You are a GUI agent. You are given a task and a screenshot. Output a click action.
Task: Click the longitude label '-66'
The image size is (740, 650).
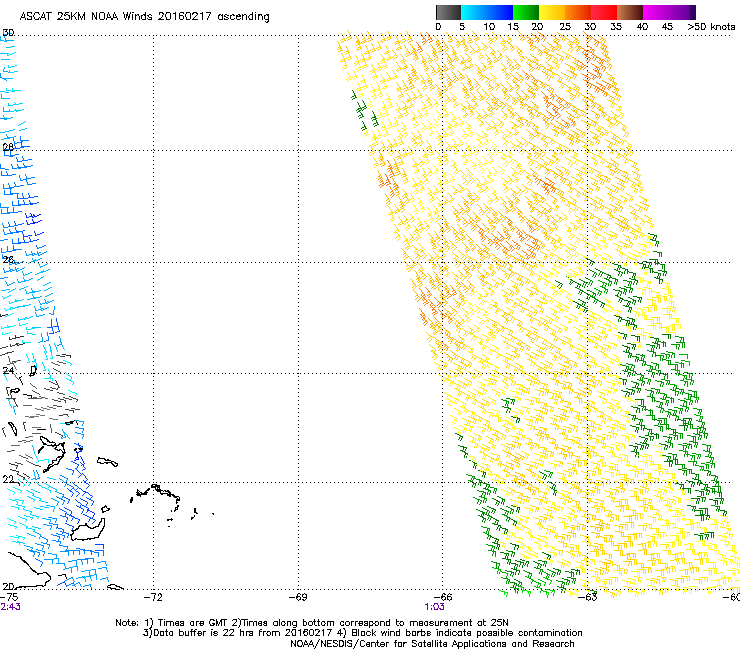pyautogui.click(x=443, y=597)
